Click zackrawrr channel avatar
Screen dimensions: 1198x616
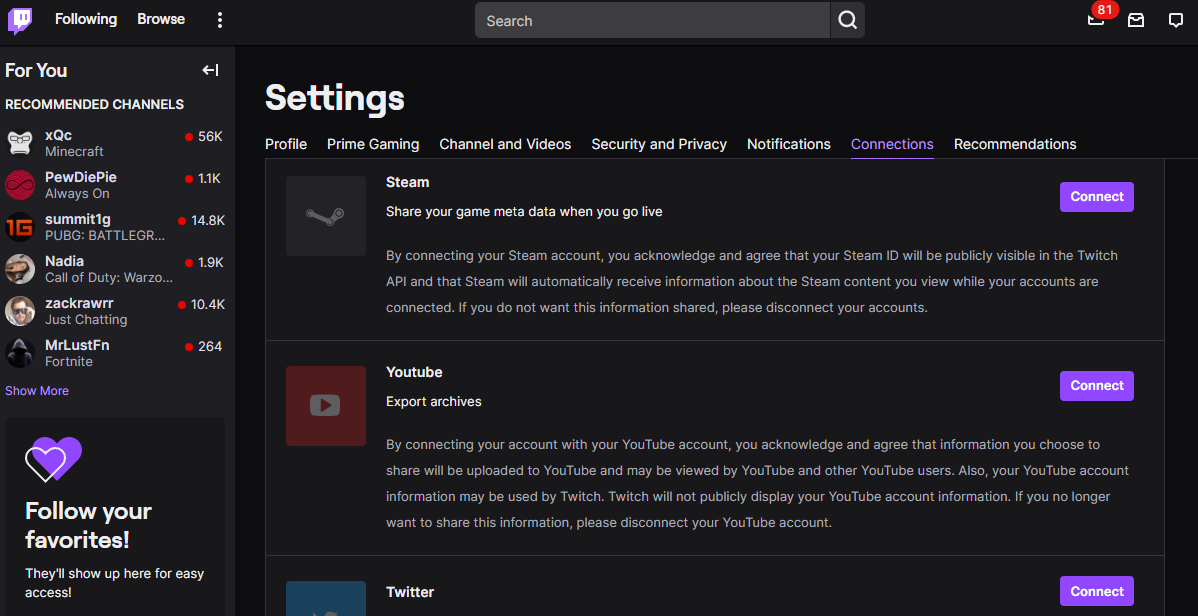tap(20, 311)
